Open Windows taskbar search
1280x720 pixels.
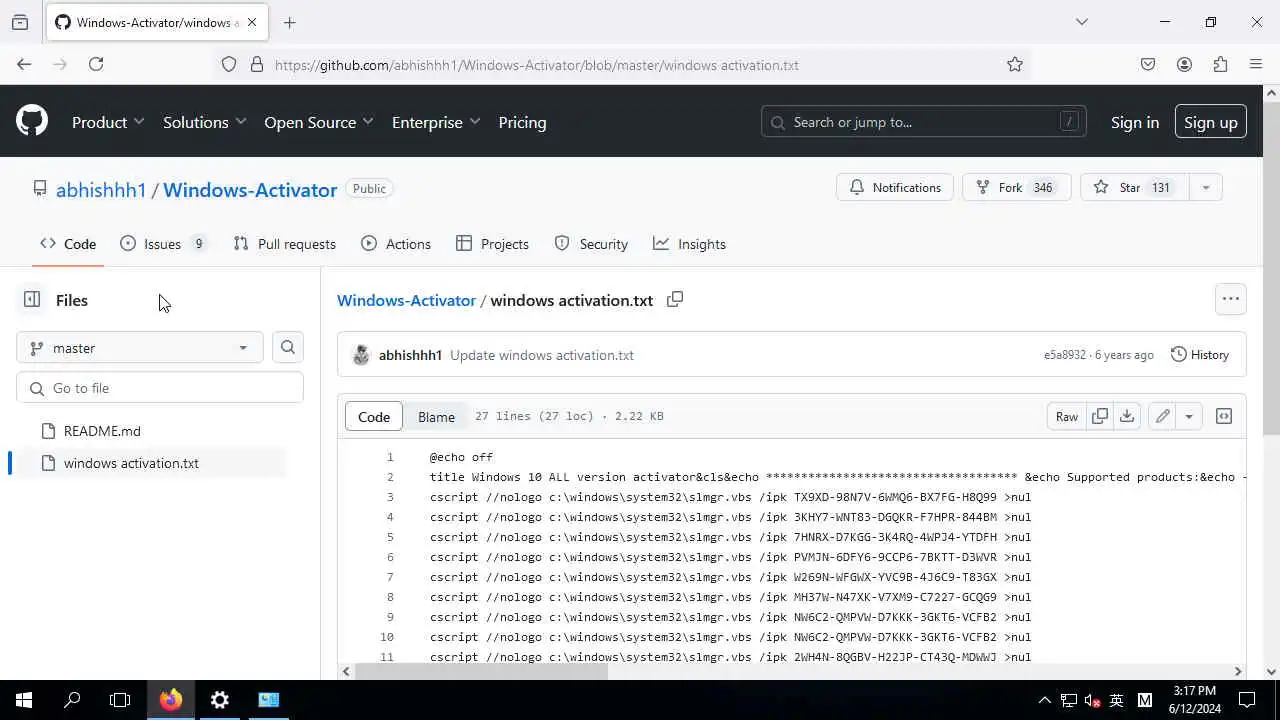pyautogui.click(x=72, y=700)
